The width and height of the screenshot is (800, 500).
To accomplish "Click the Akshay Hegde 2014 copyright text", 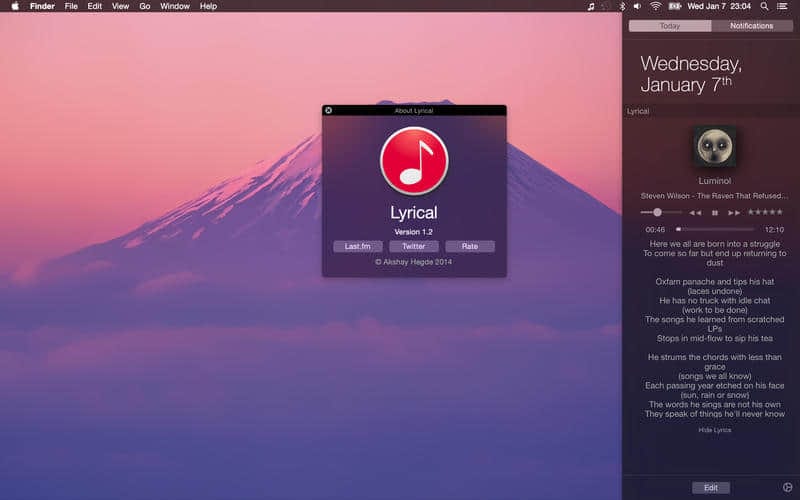I will [414, 262].
